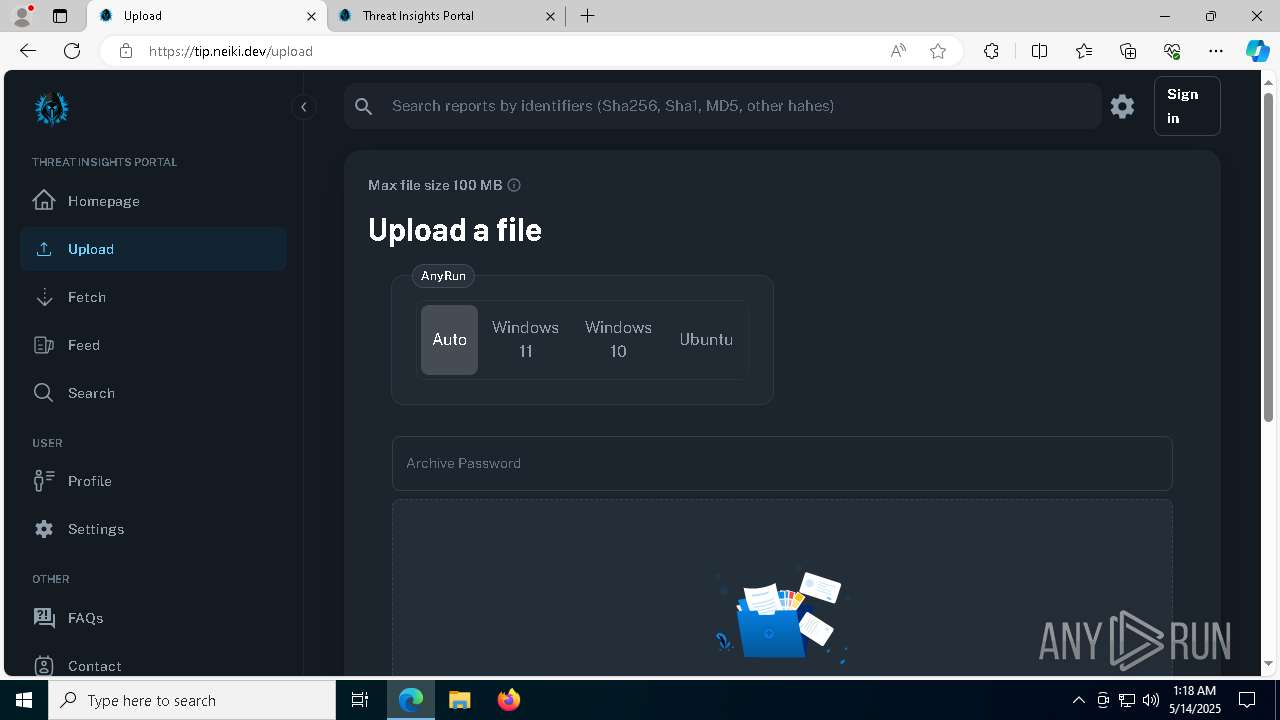
Task: Click the Sign in button
Action: point(1187,106)
